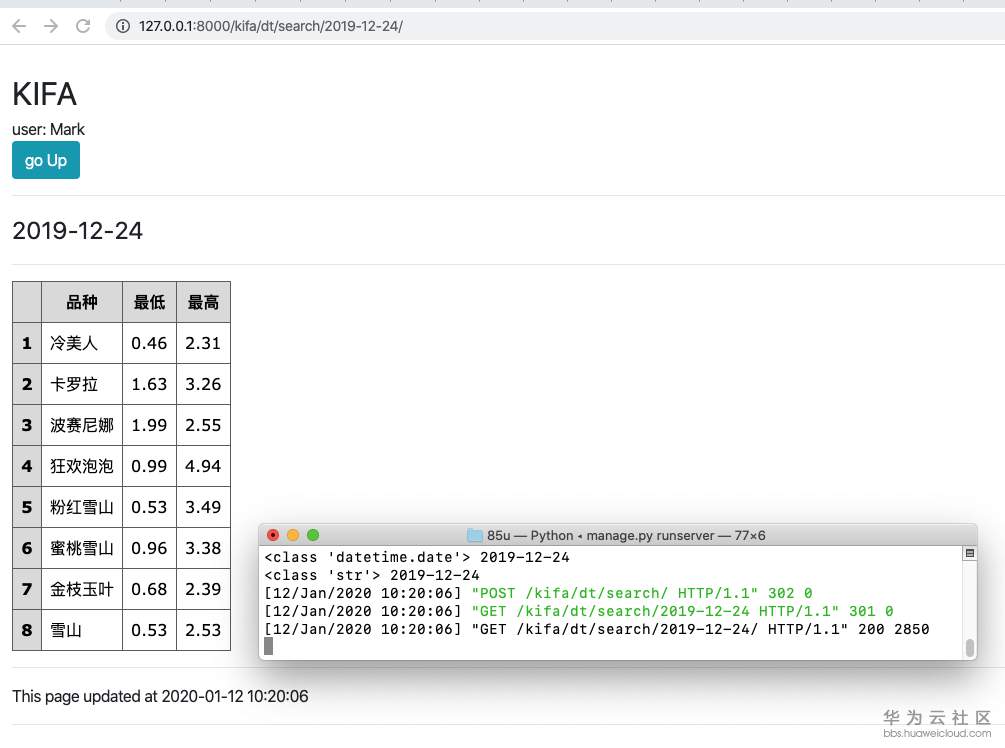1005x748 pixels.
Task: Click the 'go Up' button
Action: pyautogui.click(x=46, y=160)
